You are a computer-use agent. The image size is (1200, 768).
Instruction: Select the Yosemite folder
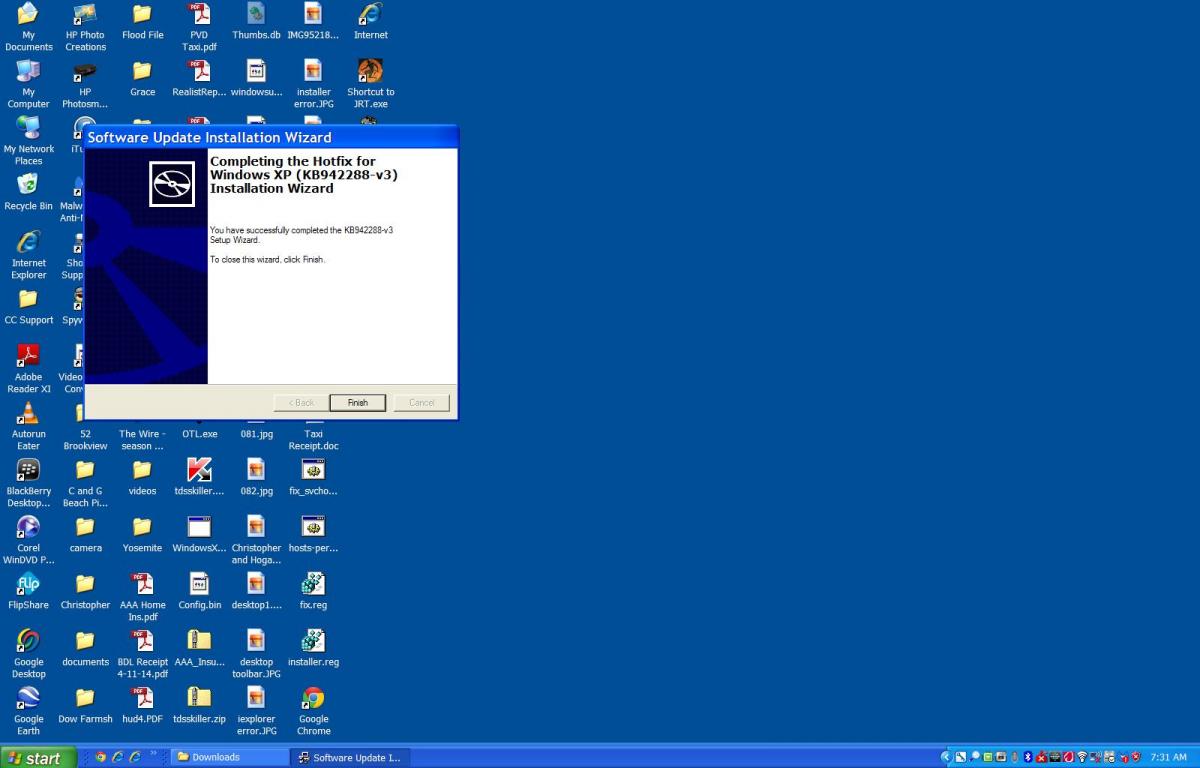click(142, 535)
